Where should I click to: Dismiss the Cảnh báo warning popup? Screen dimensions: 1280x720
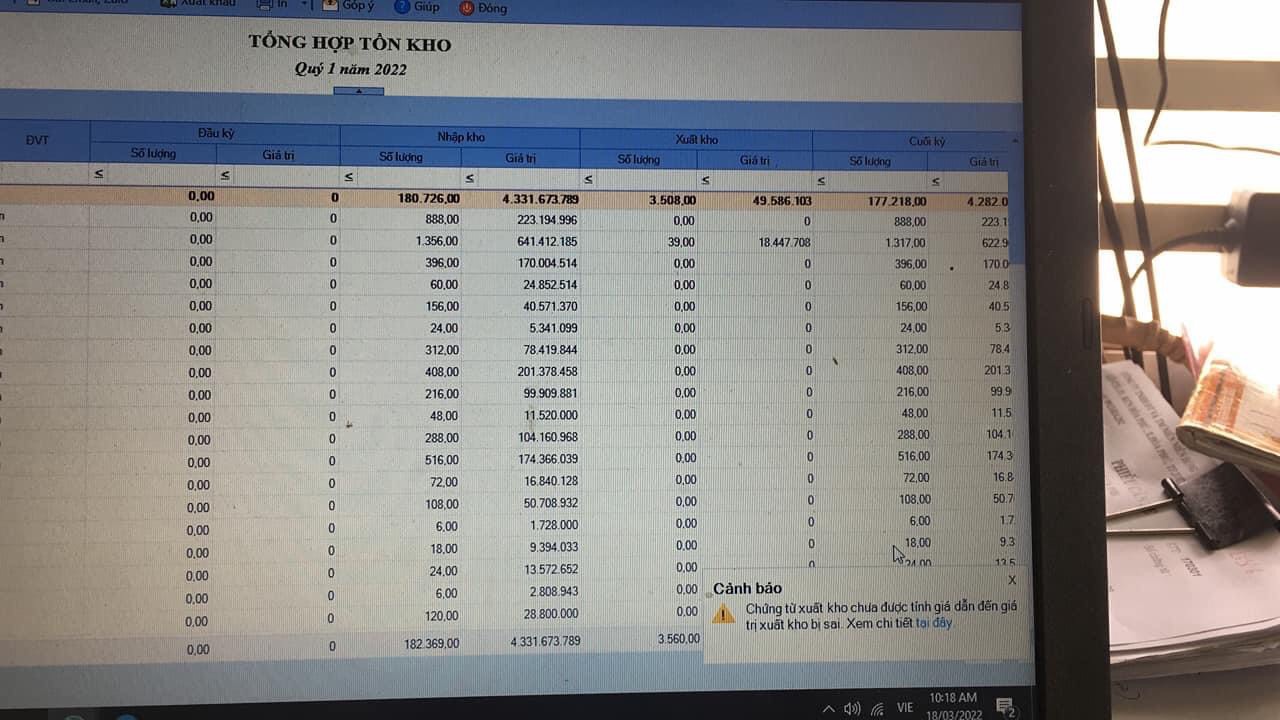tap(1012, 580)
